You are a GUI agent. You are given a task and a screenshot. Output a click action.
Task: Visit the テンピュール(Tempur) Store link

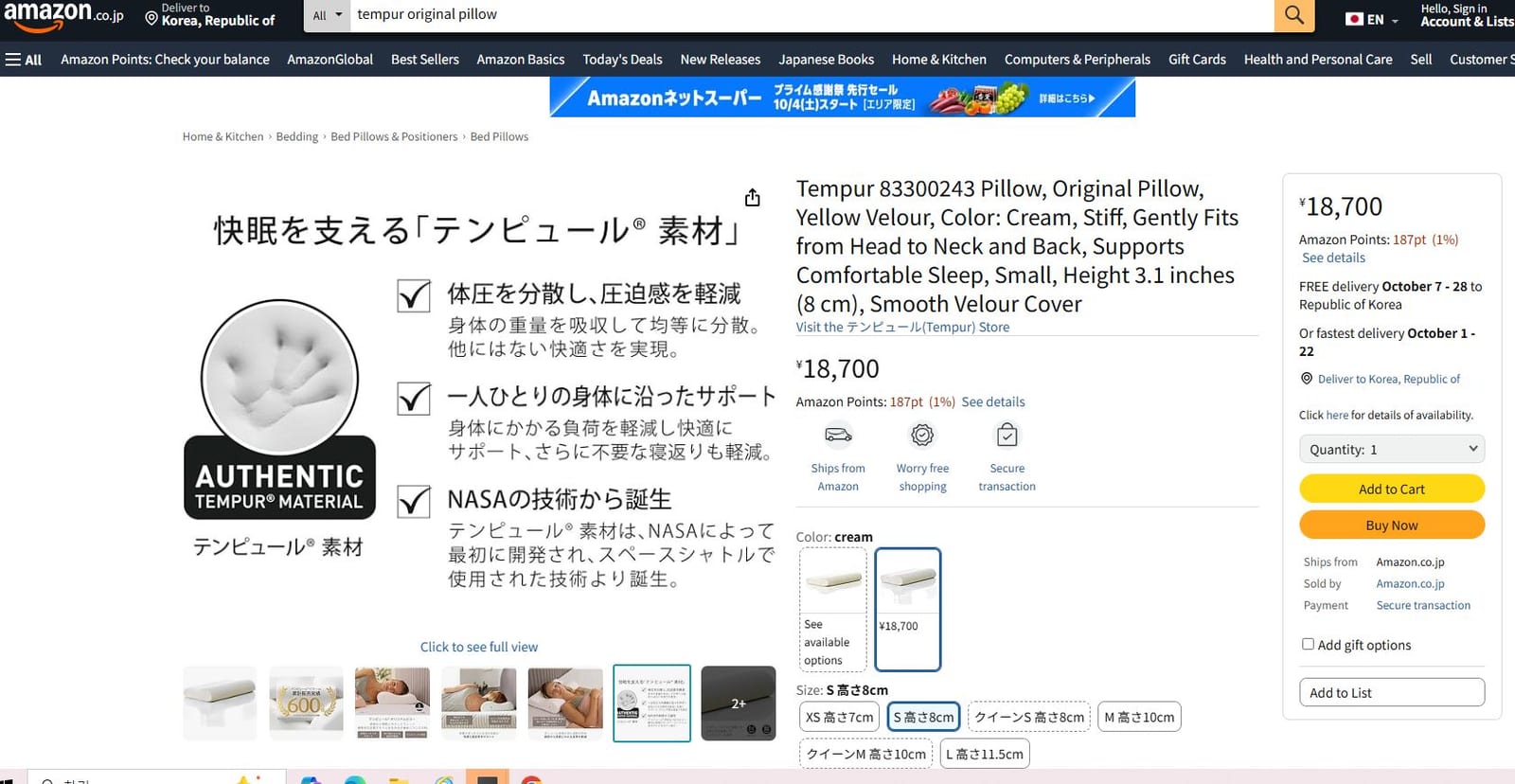point(902,327)
